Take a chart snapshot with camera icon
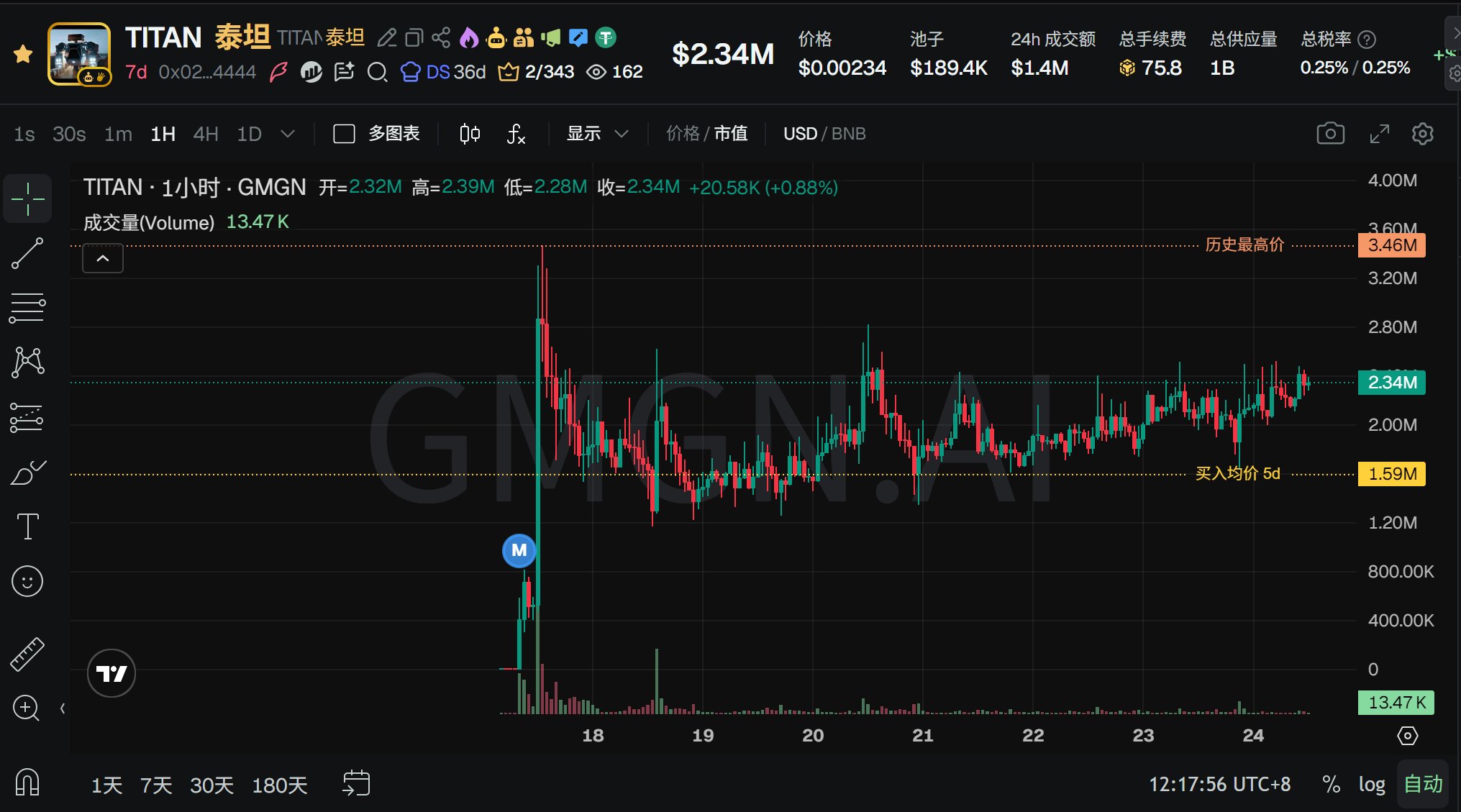1461x812 pixels. [x=1330, y=134]
